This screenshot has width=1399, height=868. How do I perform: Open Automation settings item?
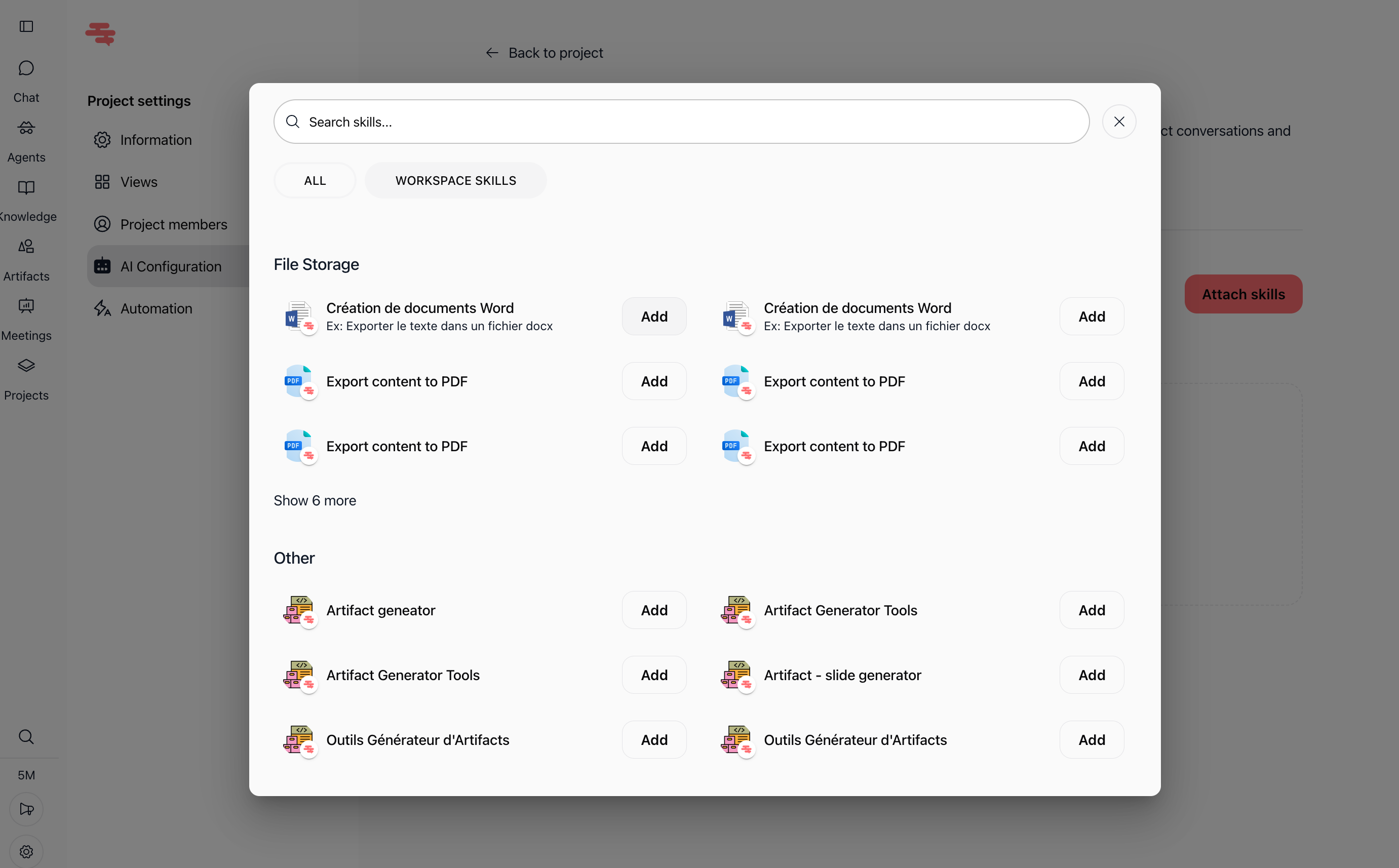[156, 309]
